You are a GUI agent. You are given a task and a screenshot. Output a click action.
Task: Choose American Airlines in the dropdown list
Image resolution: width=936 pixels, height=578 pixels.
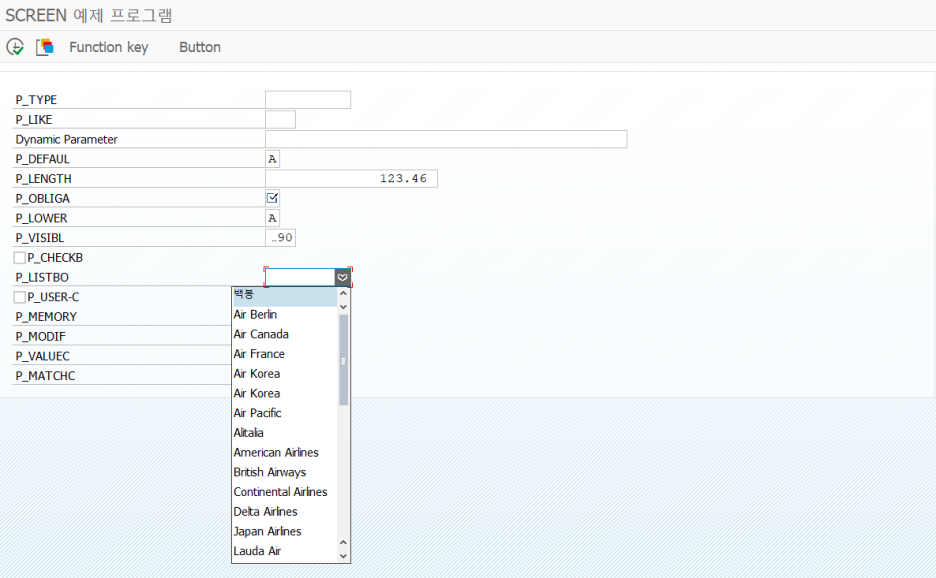[276, 452]
